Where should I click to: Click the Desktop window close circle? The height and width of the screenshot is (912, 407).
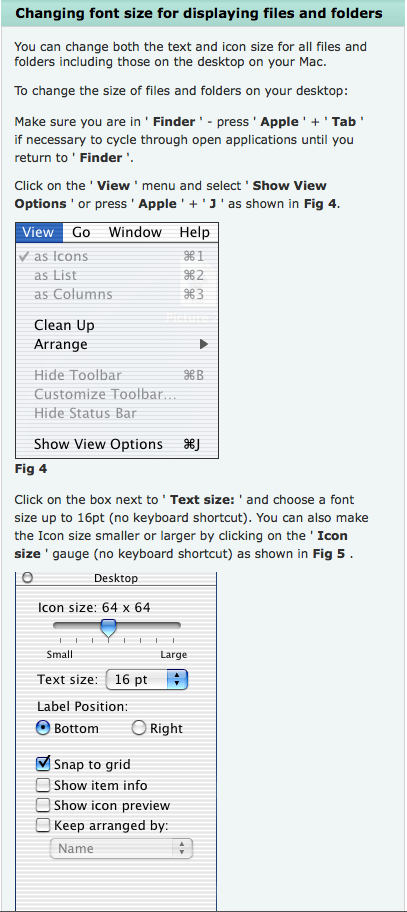[27, 578]
